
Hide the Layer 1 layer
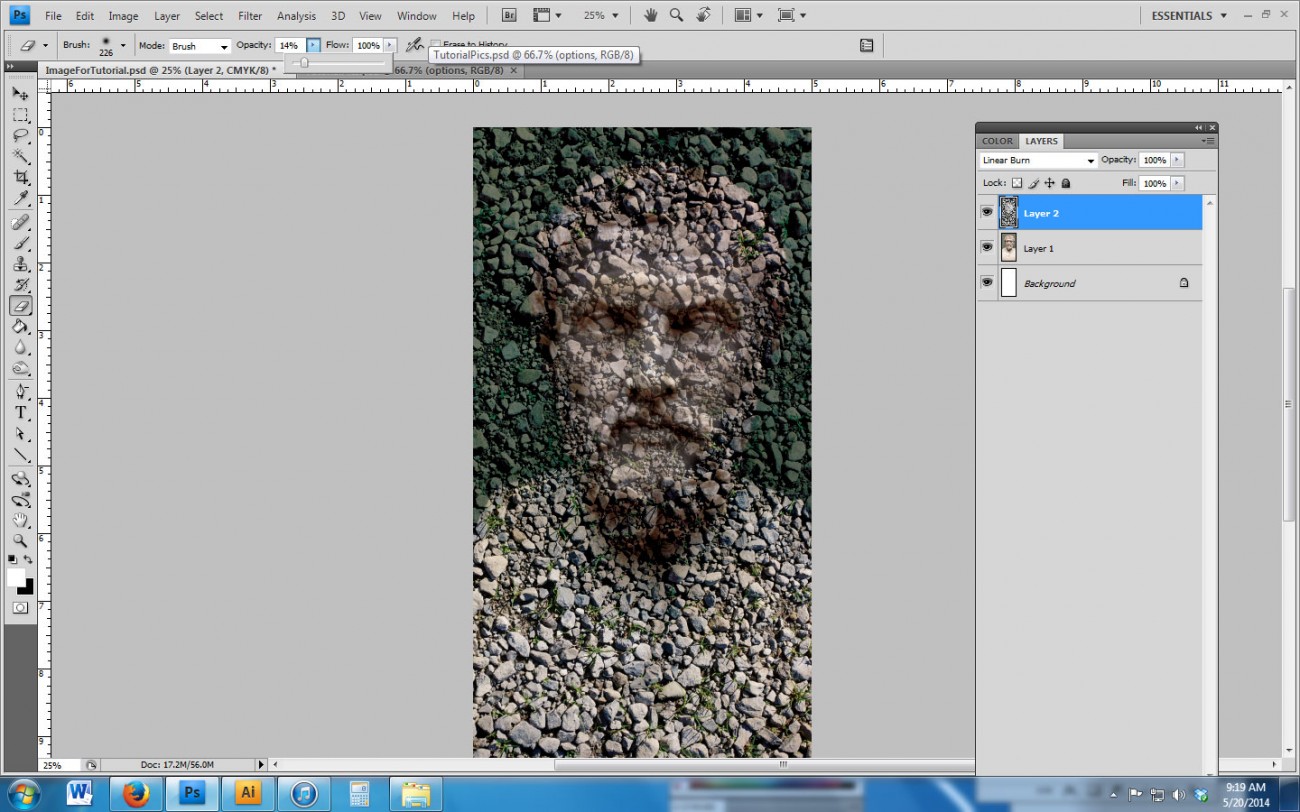pos(987,247)
